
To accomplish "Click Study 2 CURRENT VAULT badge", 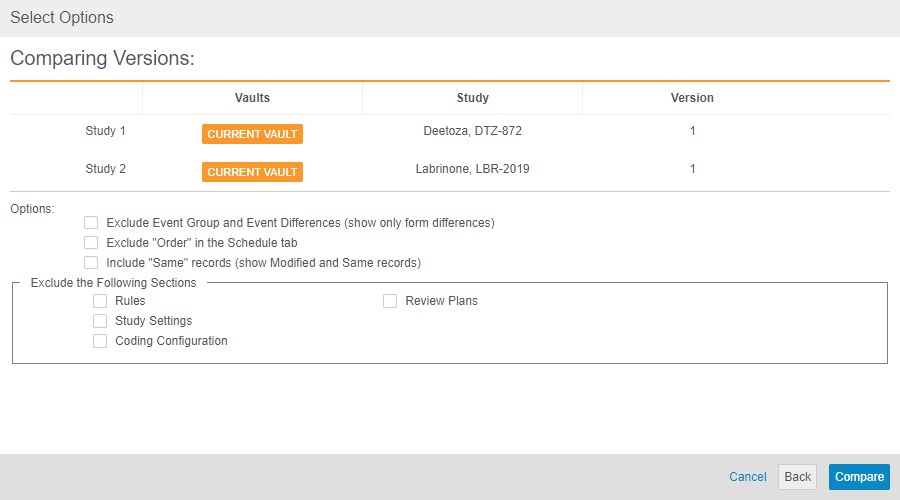I will [252, 172].
